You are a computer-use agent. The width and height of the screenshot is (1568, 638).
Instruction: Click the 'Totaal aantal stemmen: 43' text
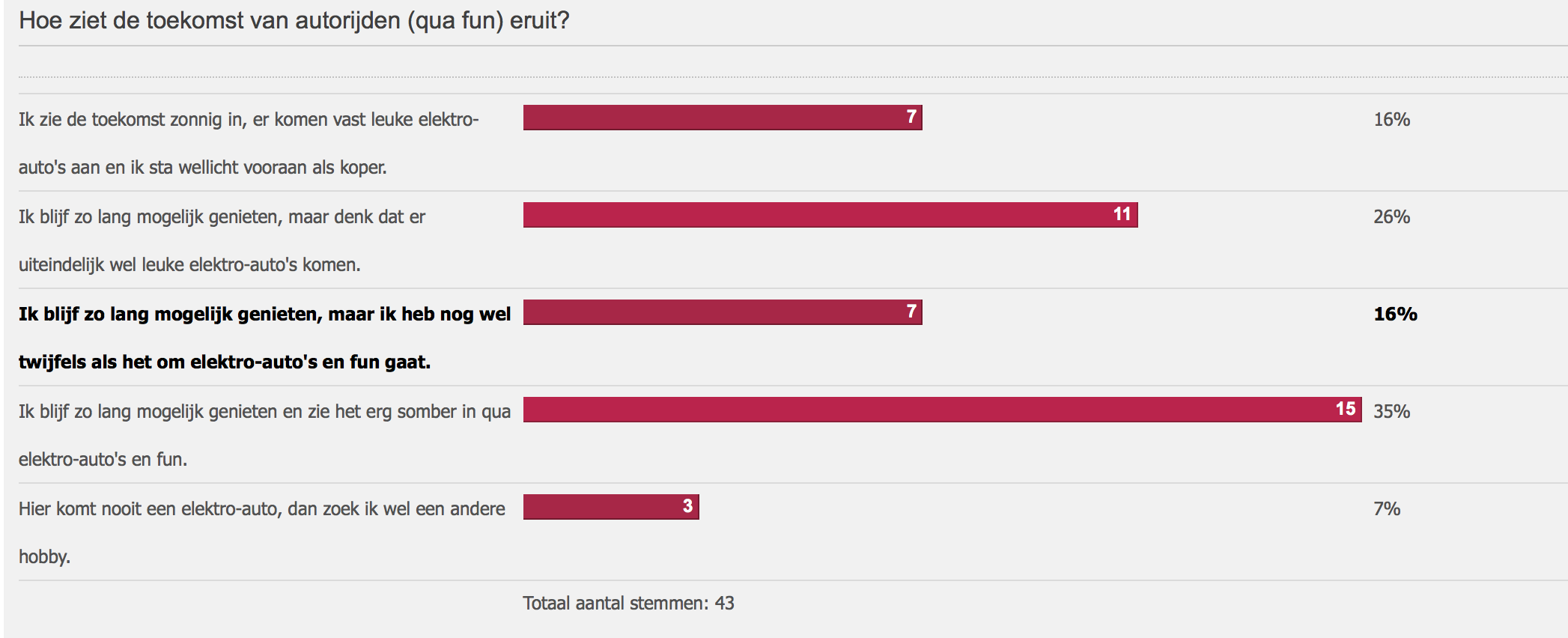click(x=628, y=603)
